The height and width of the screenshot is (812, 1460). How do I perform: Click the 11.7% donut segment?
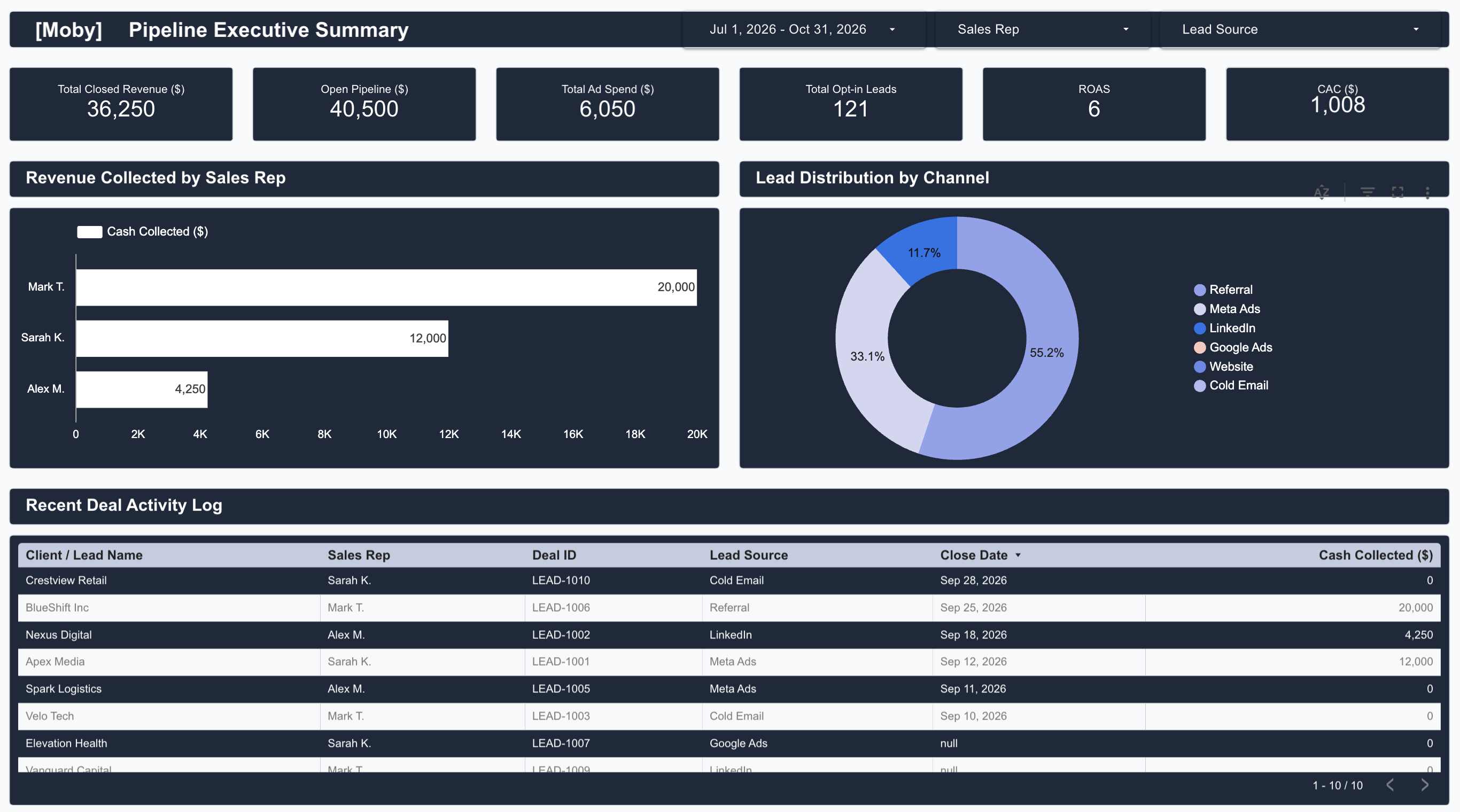(x=924, y=253)
